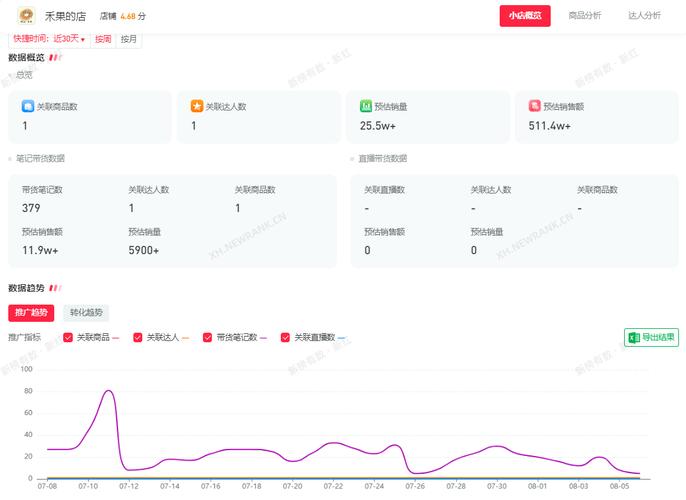686x500 pixels.
Task: Toggle the 关联商品 checkbox in chart legend
Action: click(x=68, y=338)
